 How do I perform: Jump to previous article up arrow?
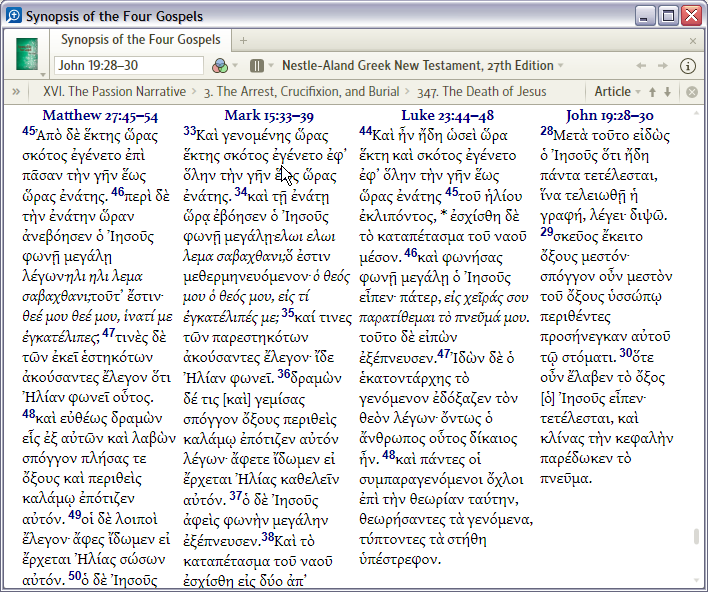[652, 92]
